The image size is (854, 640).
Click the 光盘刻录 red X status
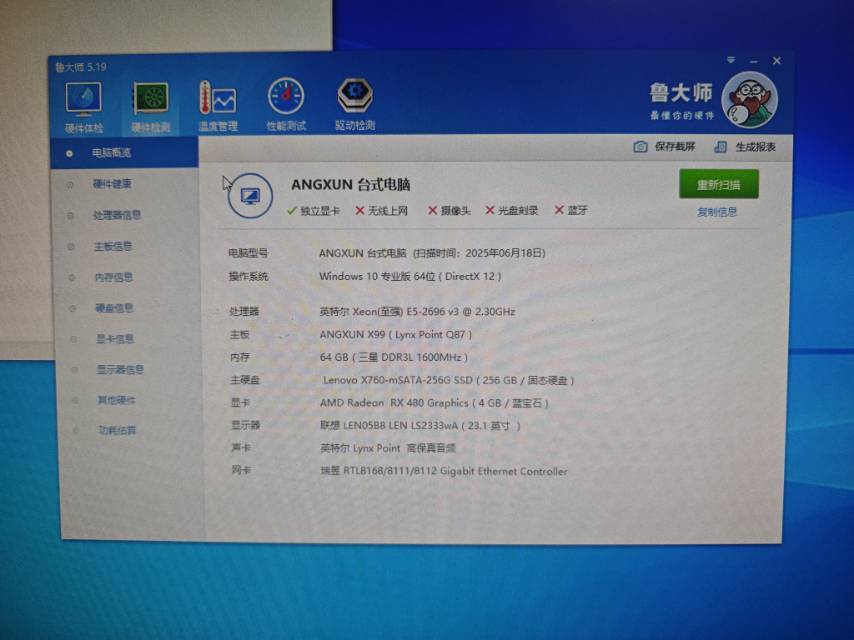[511, 210]
